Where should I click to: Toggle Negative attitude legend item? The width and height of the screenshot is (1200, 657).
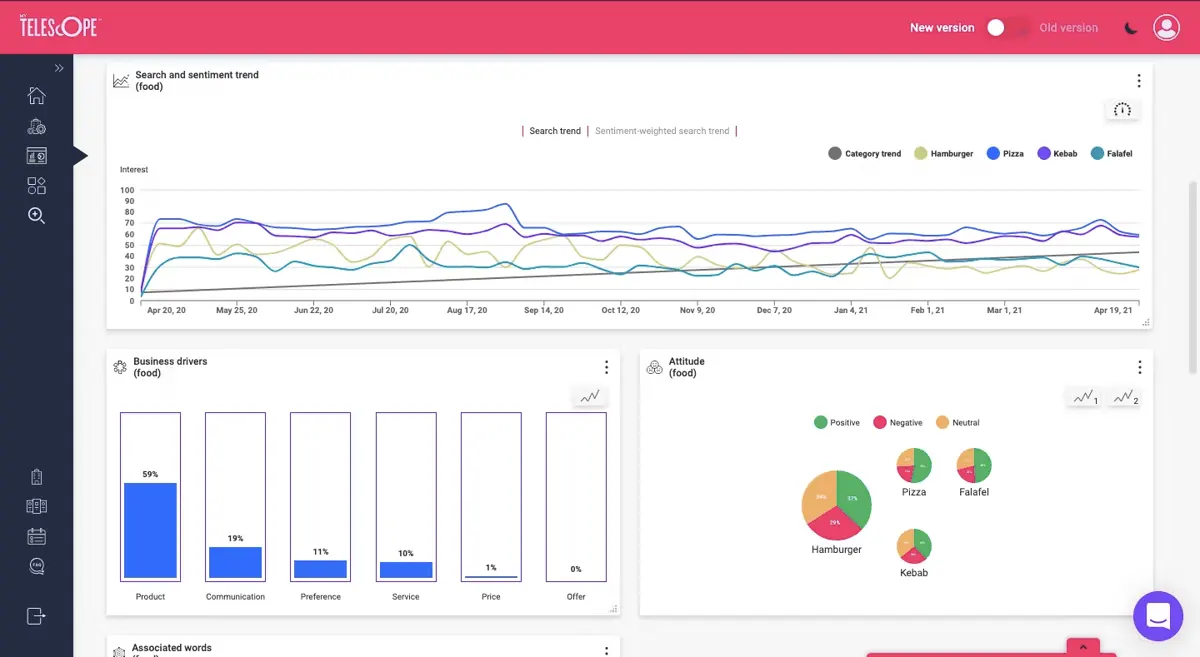point(898,423)
